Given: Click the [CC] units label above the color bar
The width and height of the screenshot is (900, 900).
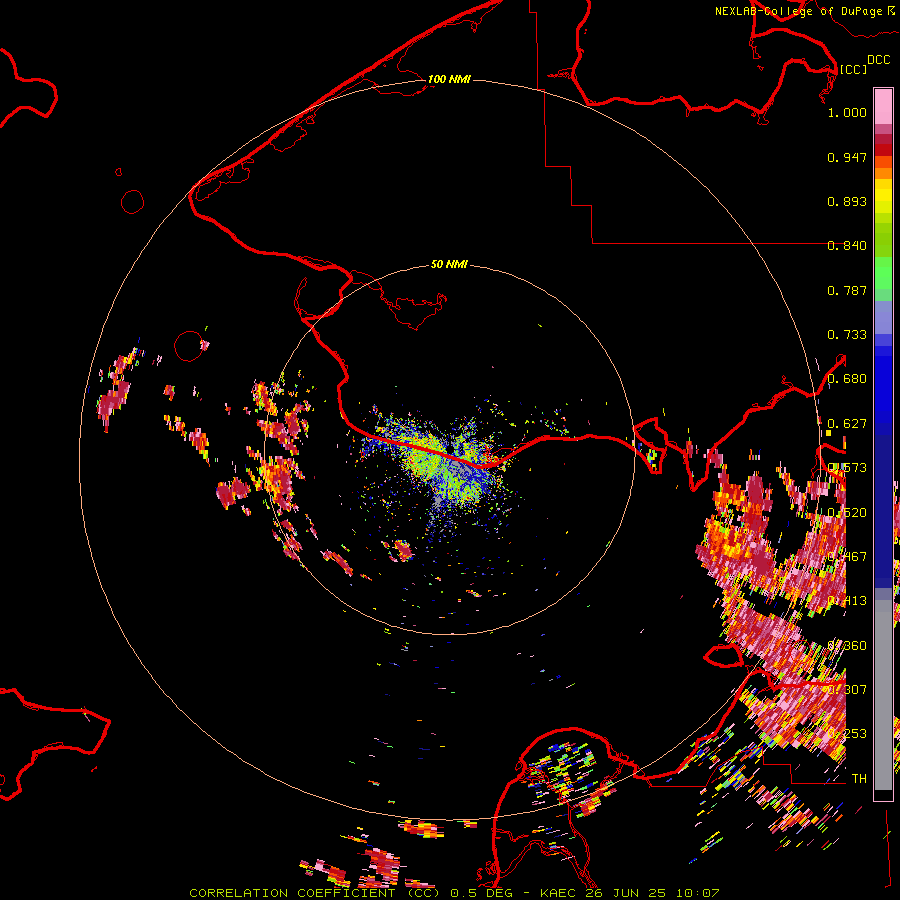Looking at the screenshot, I should click(x=853, y=69).
